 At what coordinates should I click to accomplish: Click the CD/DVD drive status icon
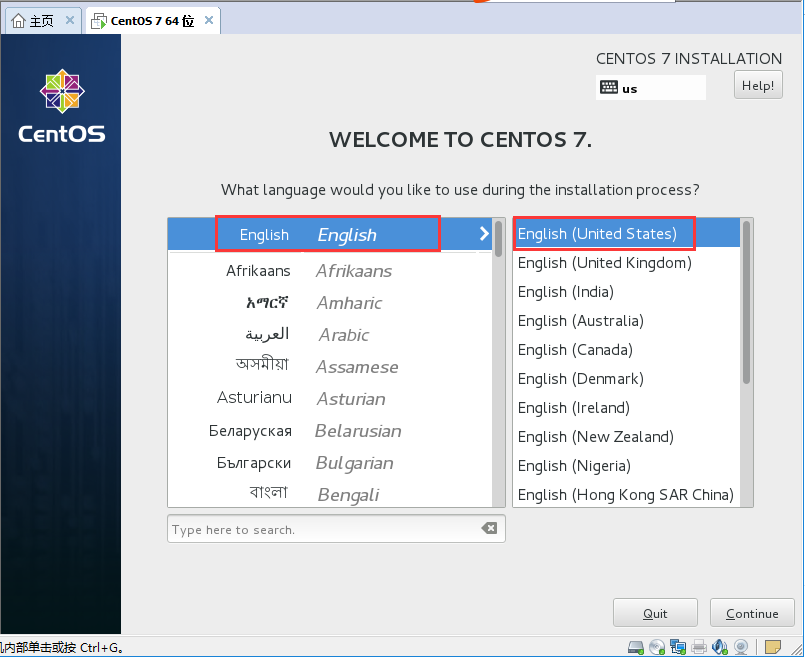click(657, 647)
